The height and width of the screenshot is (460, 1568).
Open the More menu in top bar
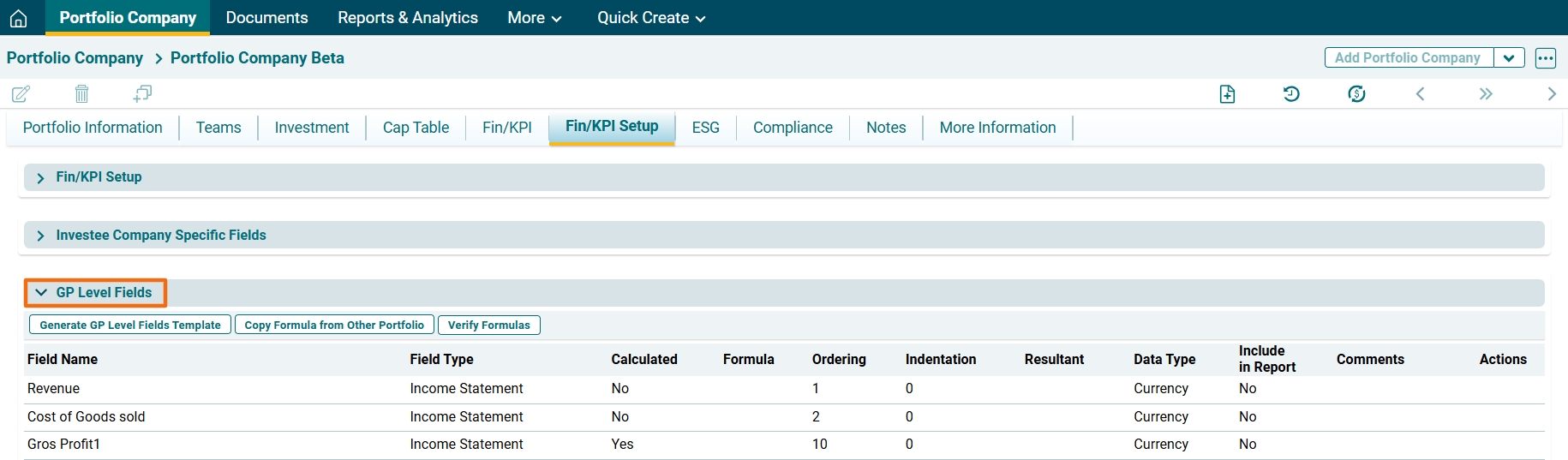pos(534,18)
